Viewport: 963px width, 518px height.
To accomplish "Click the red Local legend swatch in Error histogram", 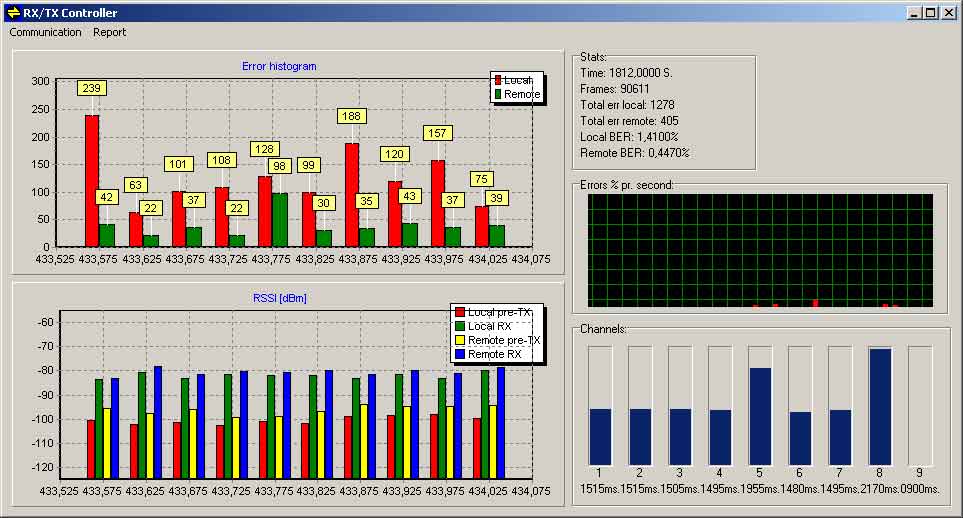I will (498, 80).
